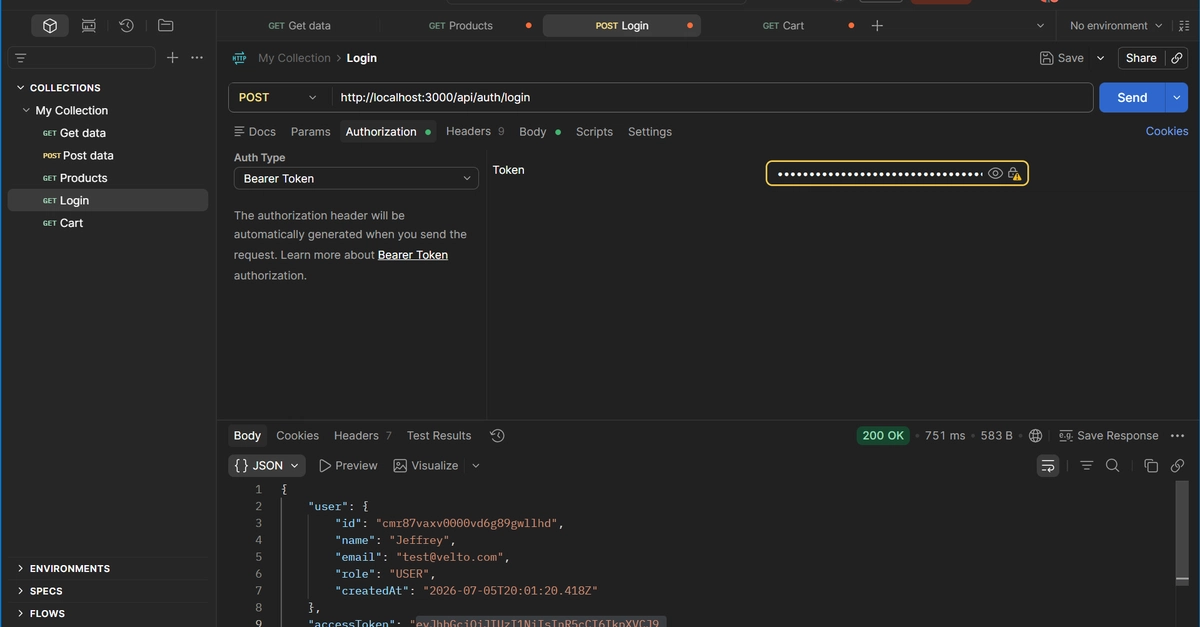
Task: Open the Save options dropdown arrow
Action: pyautogui.click(x=1101, y=58)
